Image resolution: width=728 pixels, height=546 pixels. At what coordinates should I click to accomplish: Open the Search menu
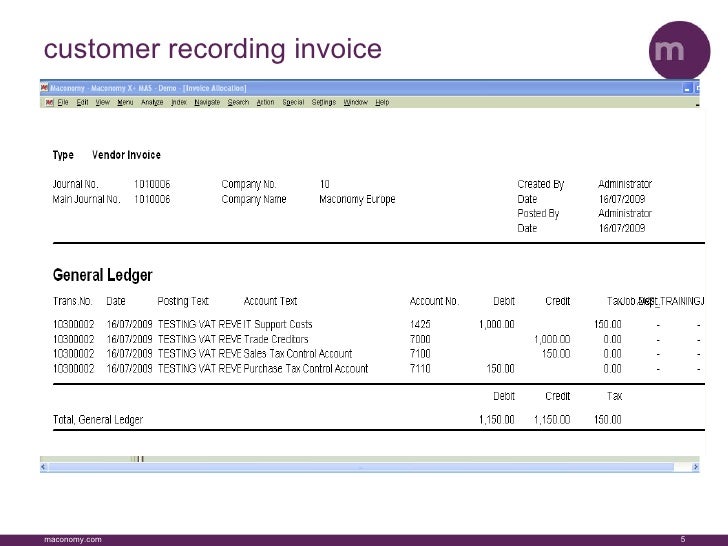[238, 103]
